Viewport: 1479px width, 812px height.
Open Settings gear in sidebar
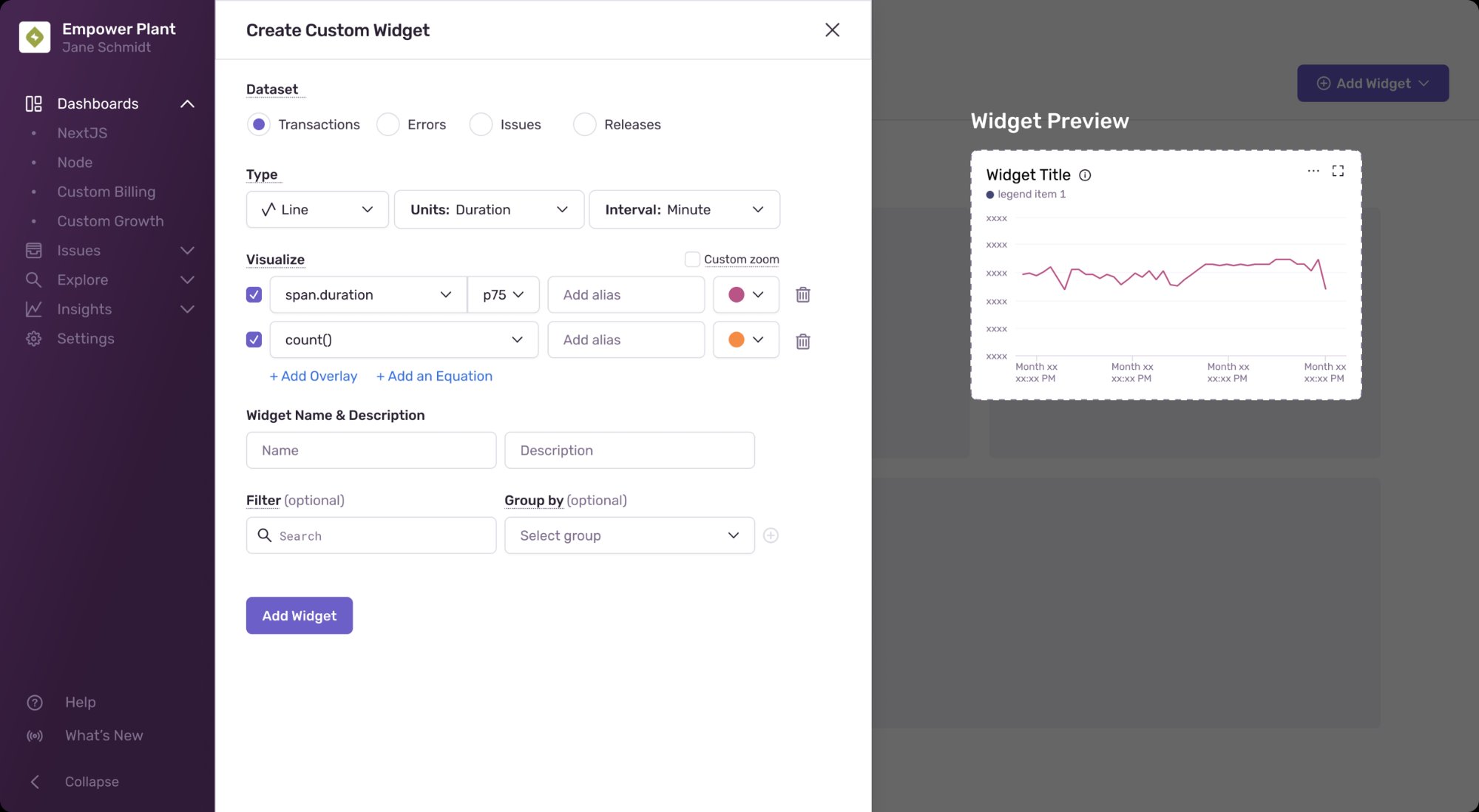pos(34,339)
